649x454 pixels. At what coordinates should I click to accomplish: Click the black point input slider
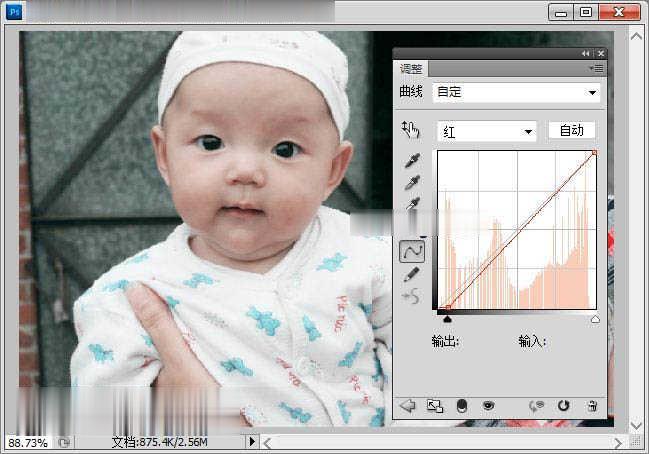point(447,319)
